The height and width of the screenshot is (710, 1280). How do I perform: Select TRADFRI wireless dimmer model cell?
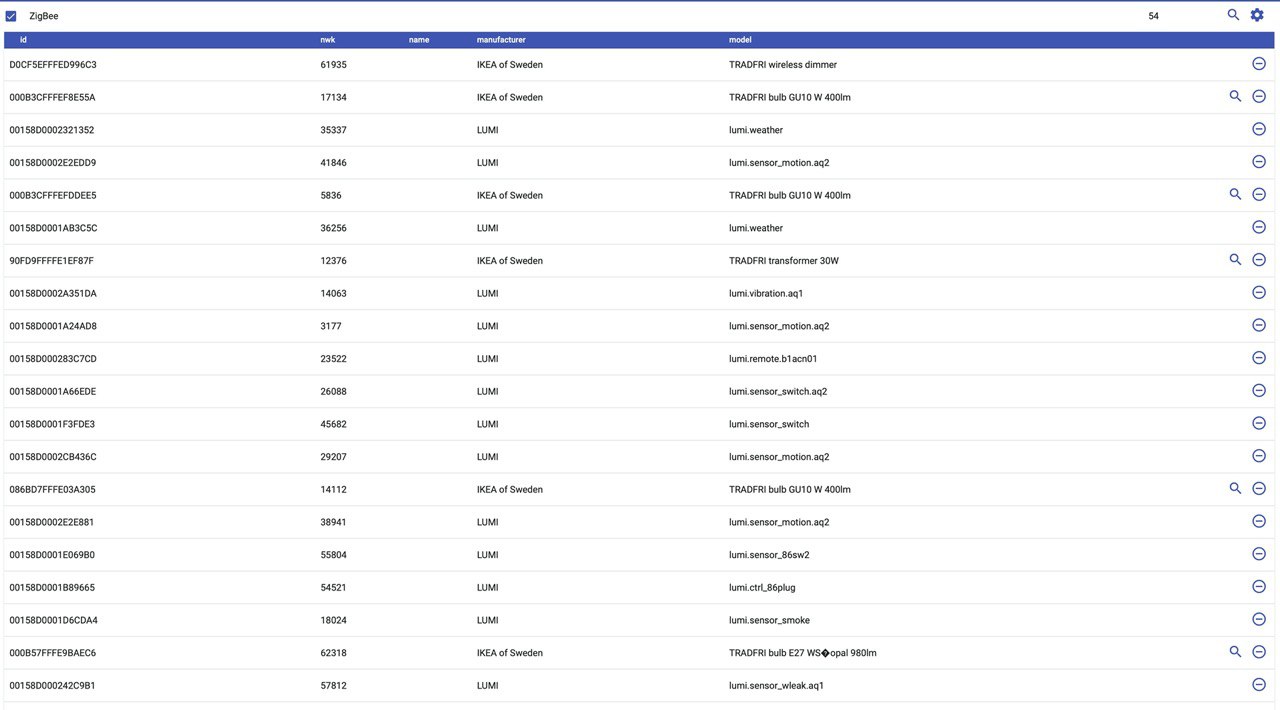click(783, 64)
